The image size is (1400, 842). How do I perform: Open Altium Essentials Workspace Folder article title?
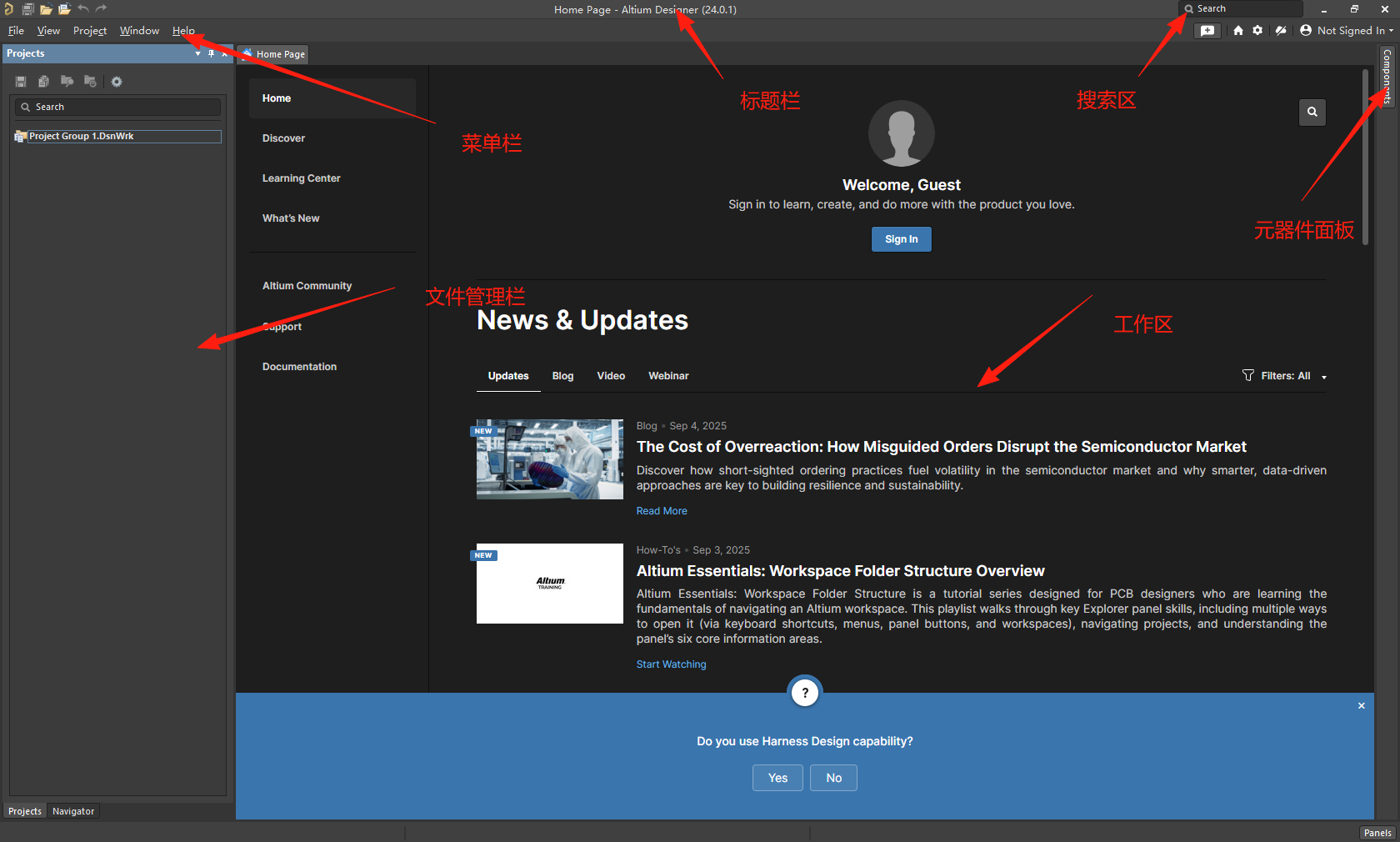(841, 571)
